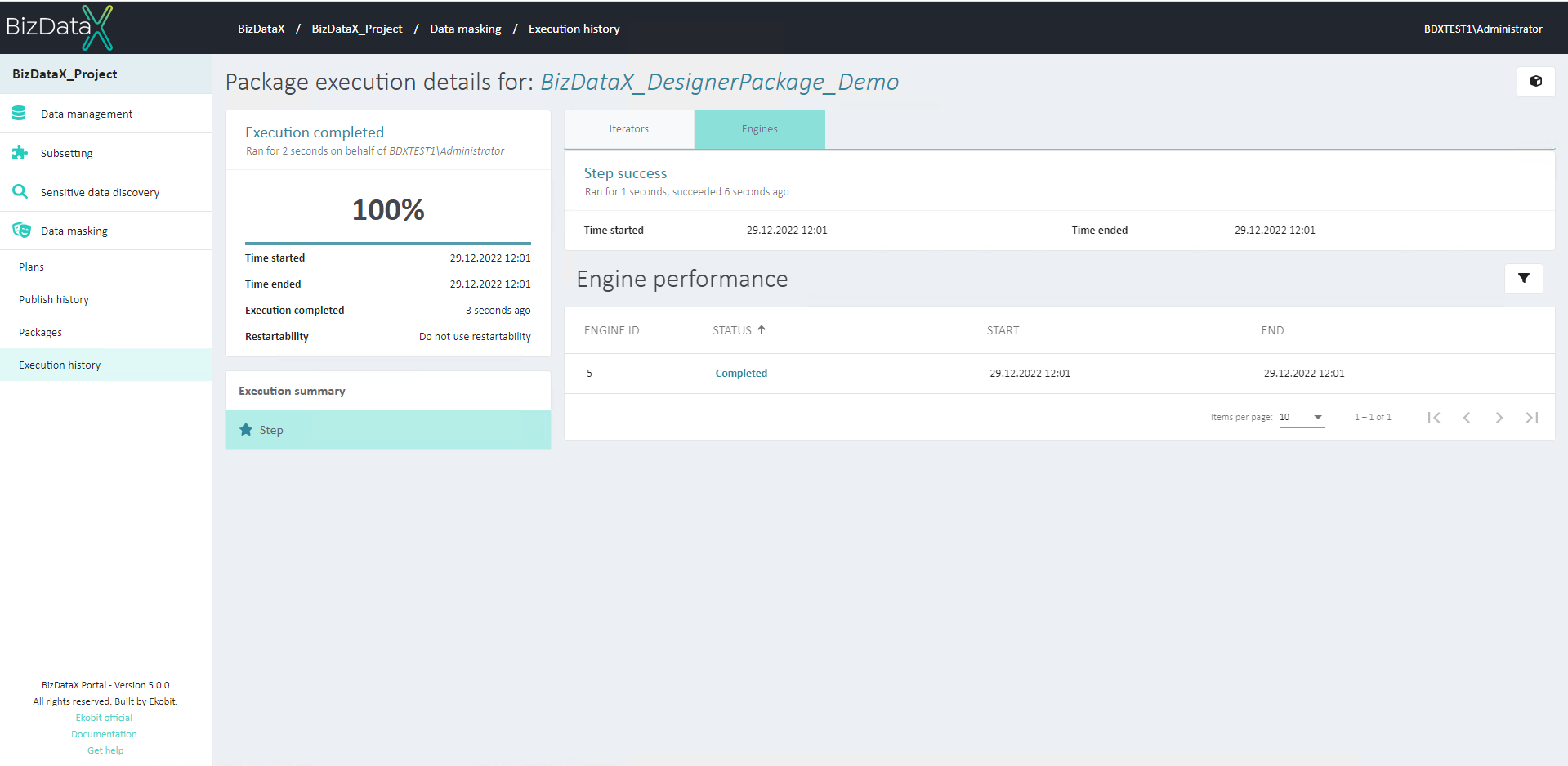Click BizDataX_Project breadcrumb link
The height and width of the screenshot is (766, 1568).
[x=357, y=29]
